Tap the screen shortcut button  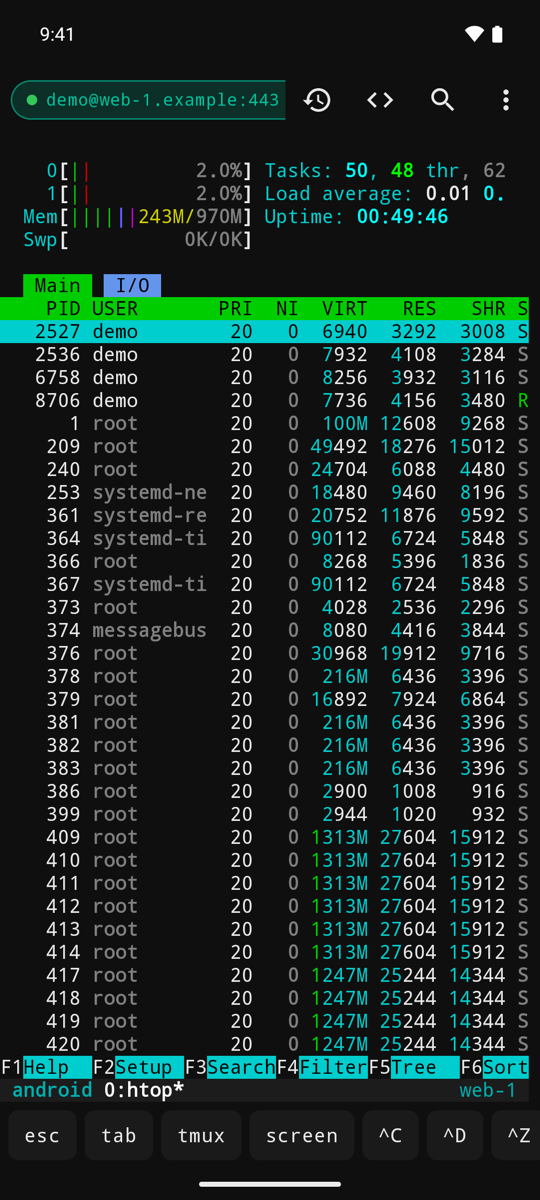tap(302, 1135)
